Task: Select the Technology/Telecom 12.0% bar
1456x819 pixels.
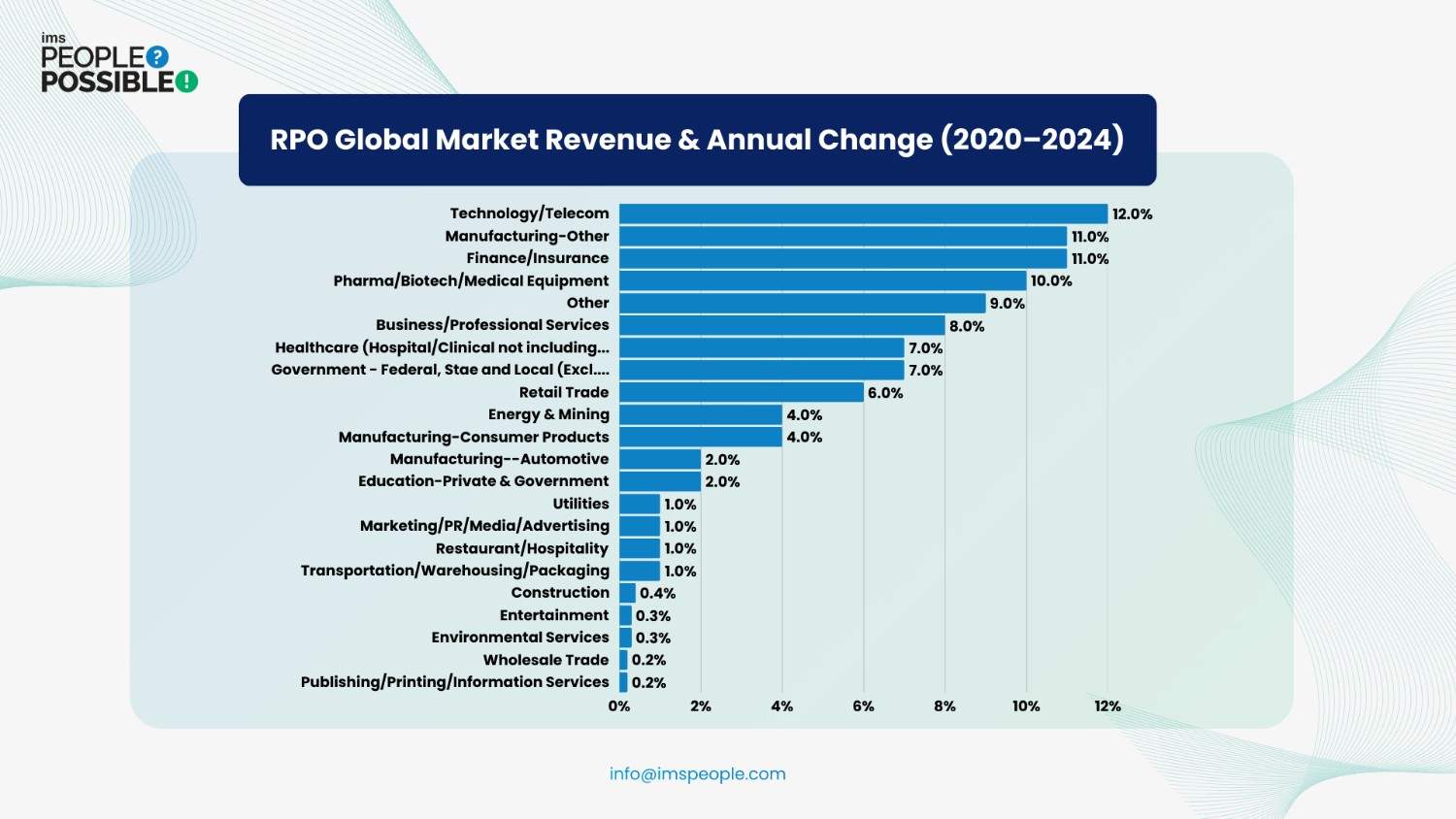Action: (x=863, y=213)
